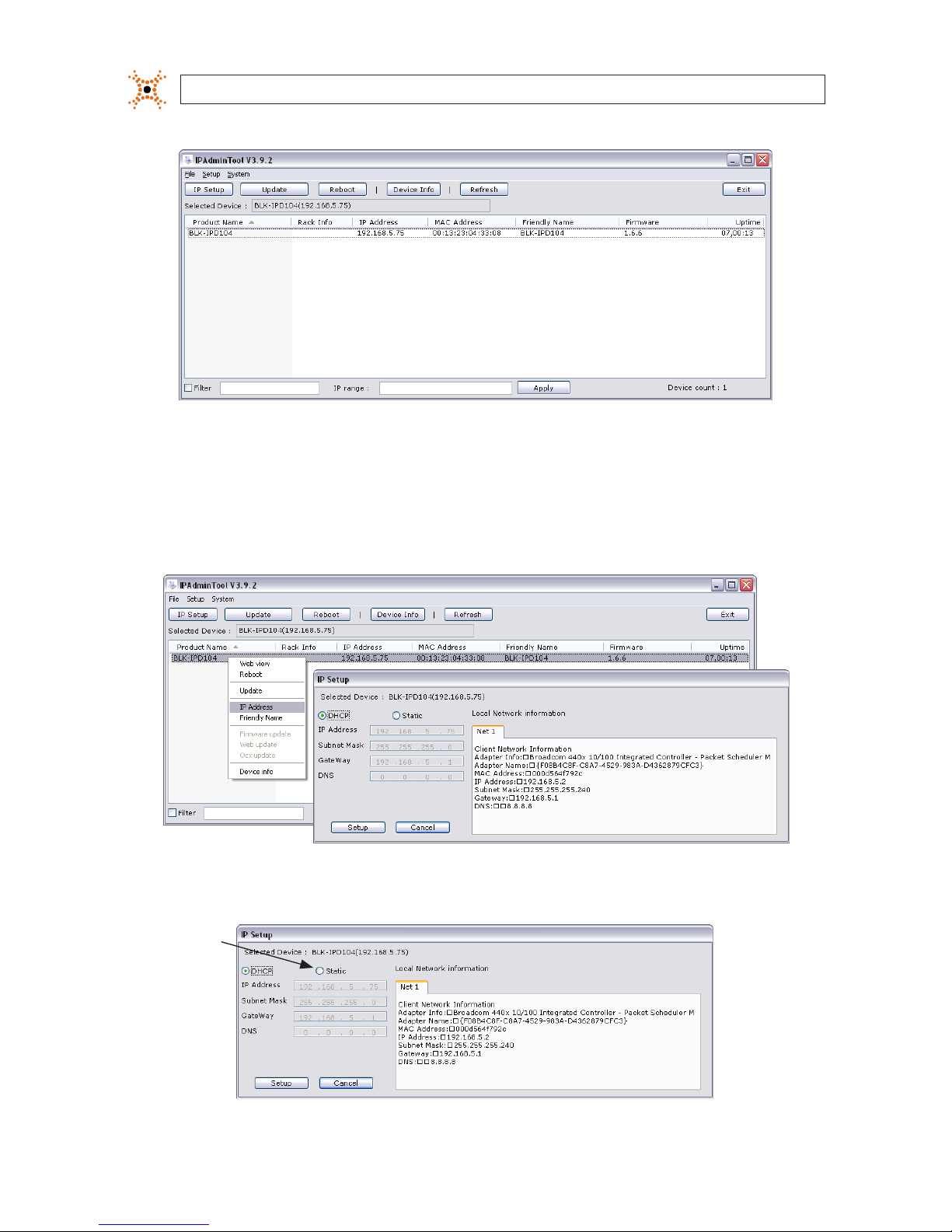The height and width of the screenshot is (1232, 952).
Task: Click Selected Device field in upper IPAdminTool window
Action: pyautogui.click(x=371, y=206)
